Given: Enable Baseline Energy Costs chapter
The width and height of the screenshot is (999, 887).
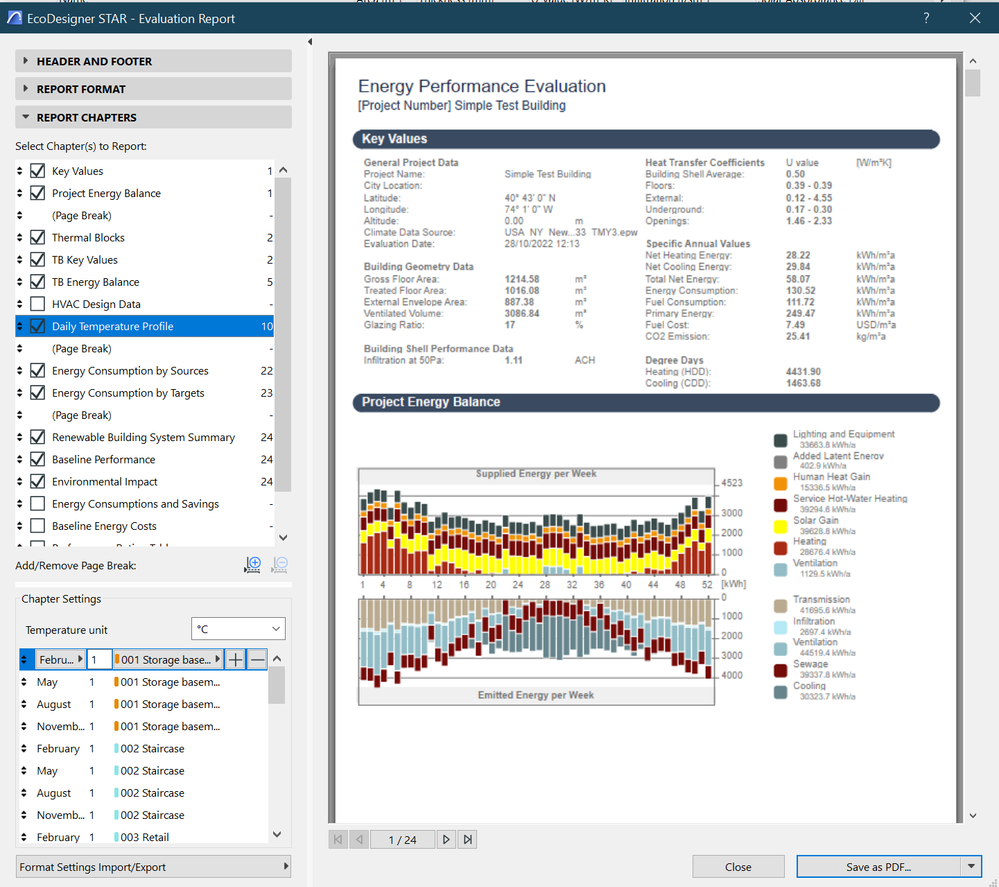Looking at the screenshot, I should pos(38,526).
